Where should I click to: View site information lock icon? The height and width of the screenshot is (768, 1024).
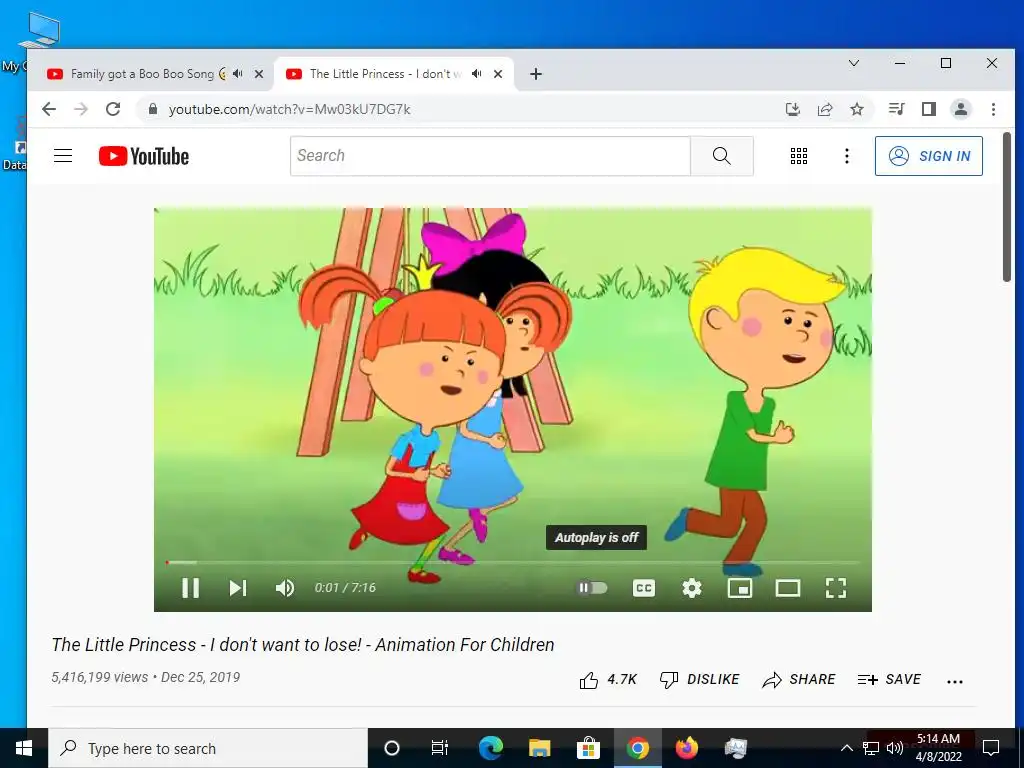[x=153, y=109]
